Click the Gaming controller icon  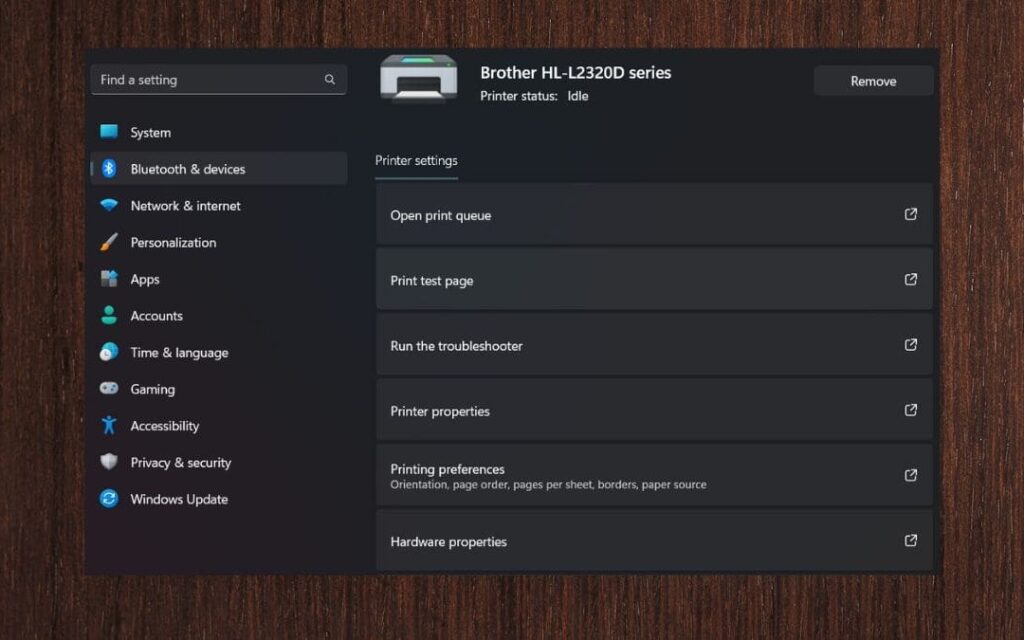[109, 389]
